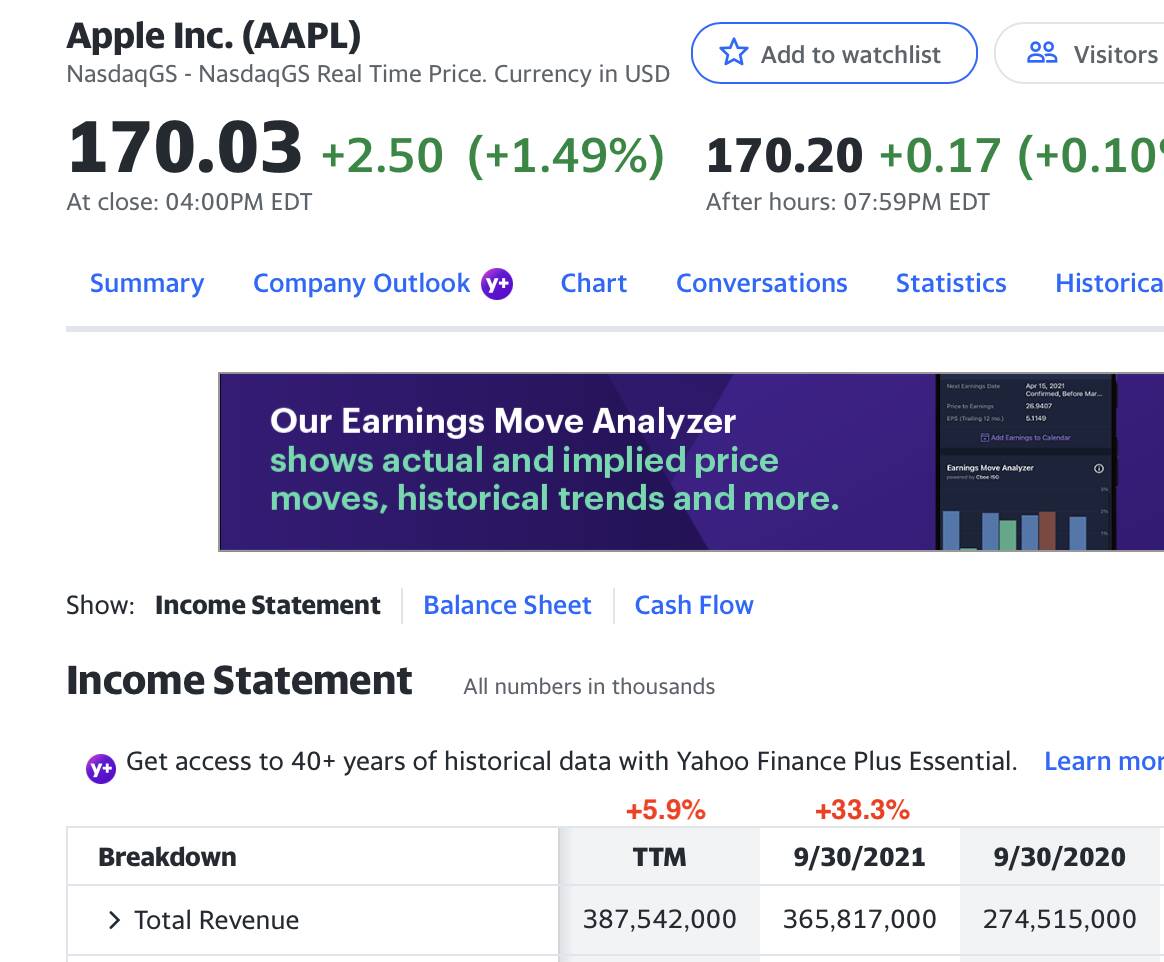Show the Balance Sheet
1164x962 pixels.
click(507, 606)
